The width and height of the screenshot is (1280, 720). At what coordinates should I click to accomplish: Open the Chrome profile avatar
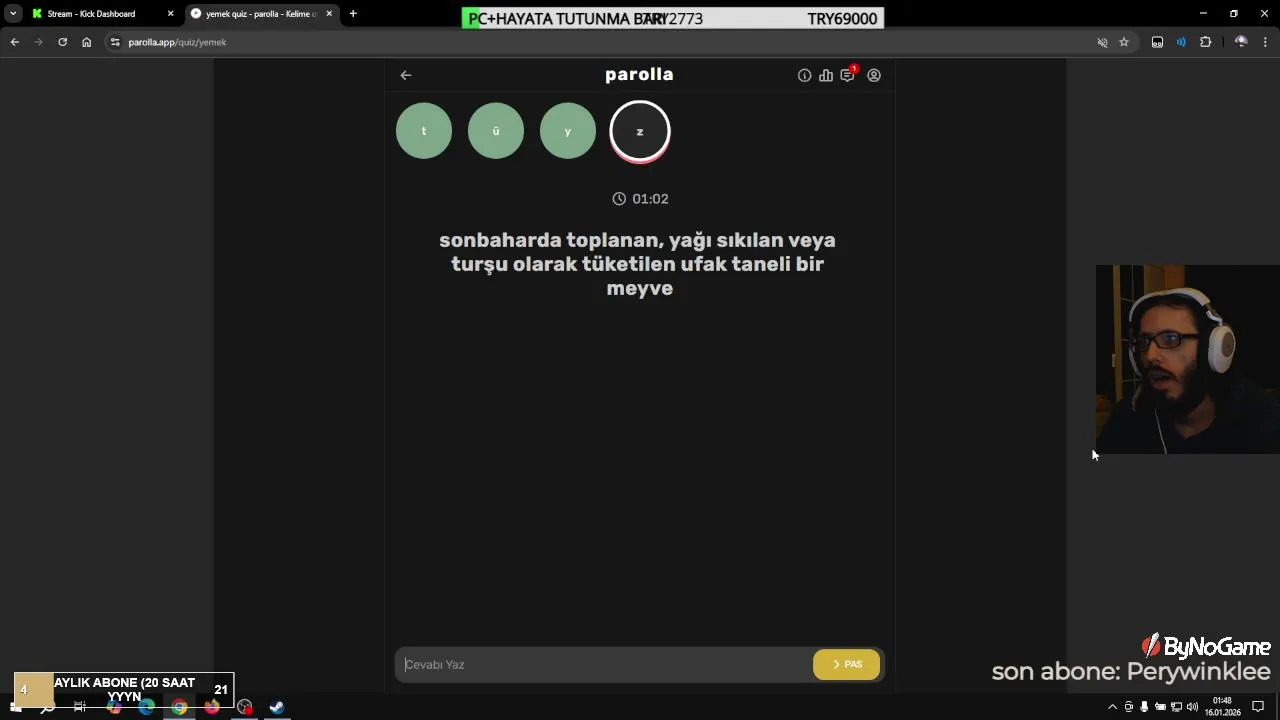click(x=1241, y=42)
